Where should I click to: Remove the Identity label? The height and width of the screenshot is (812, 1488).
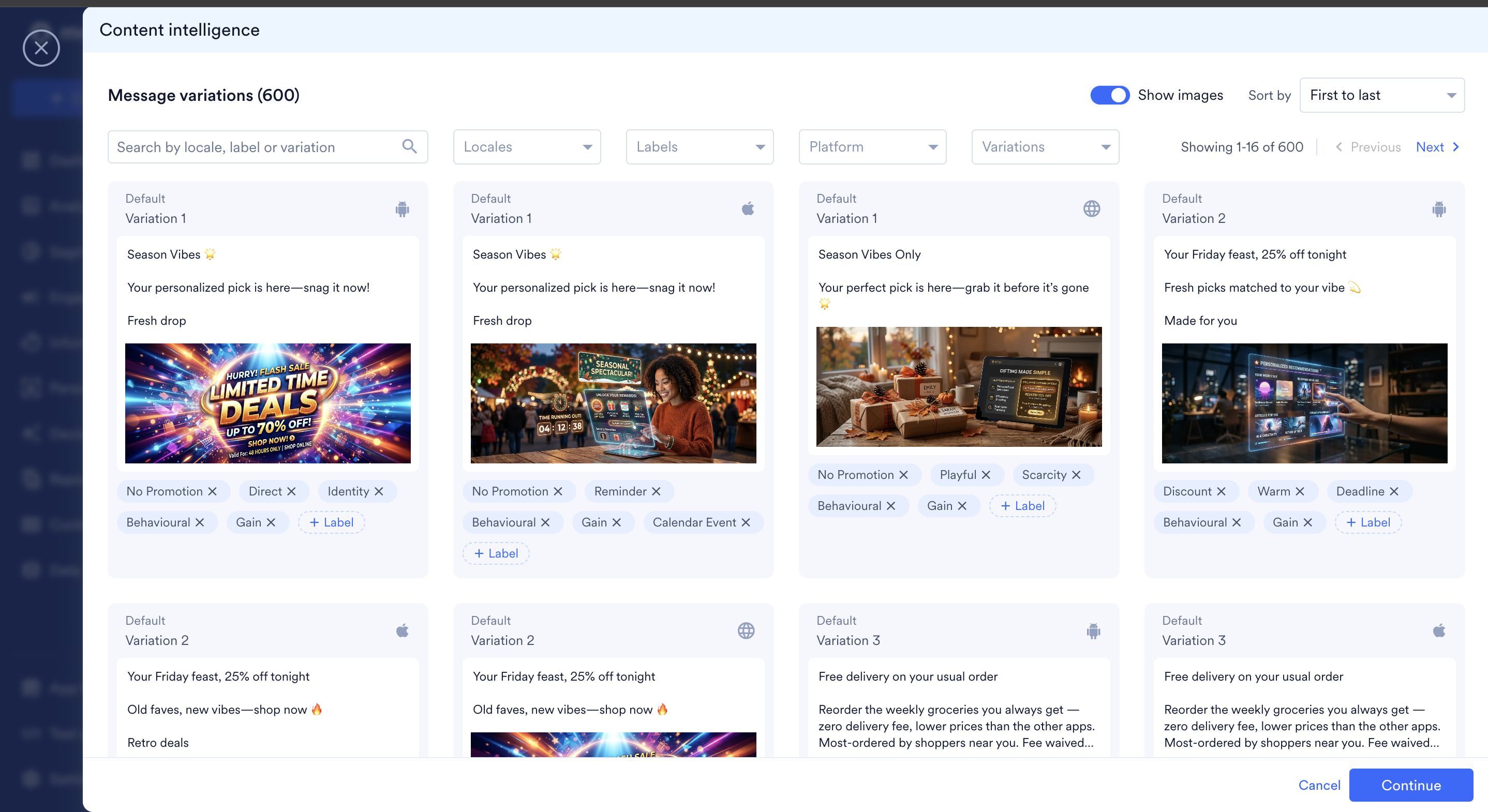click(379, 491)
